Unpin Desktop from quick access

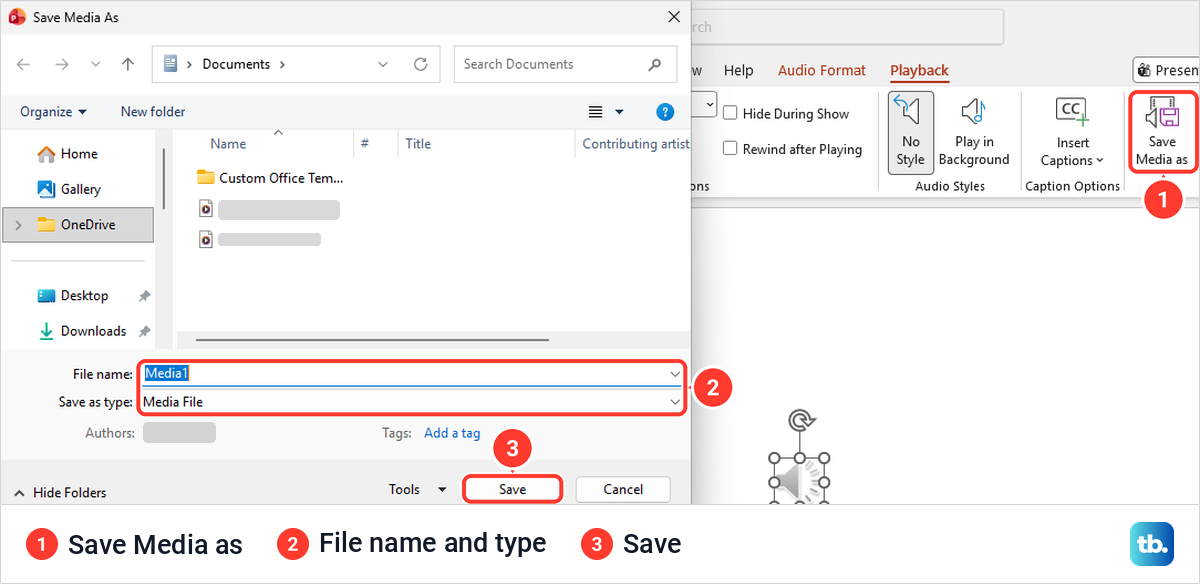144,296
